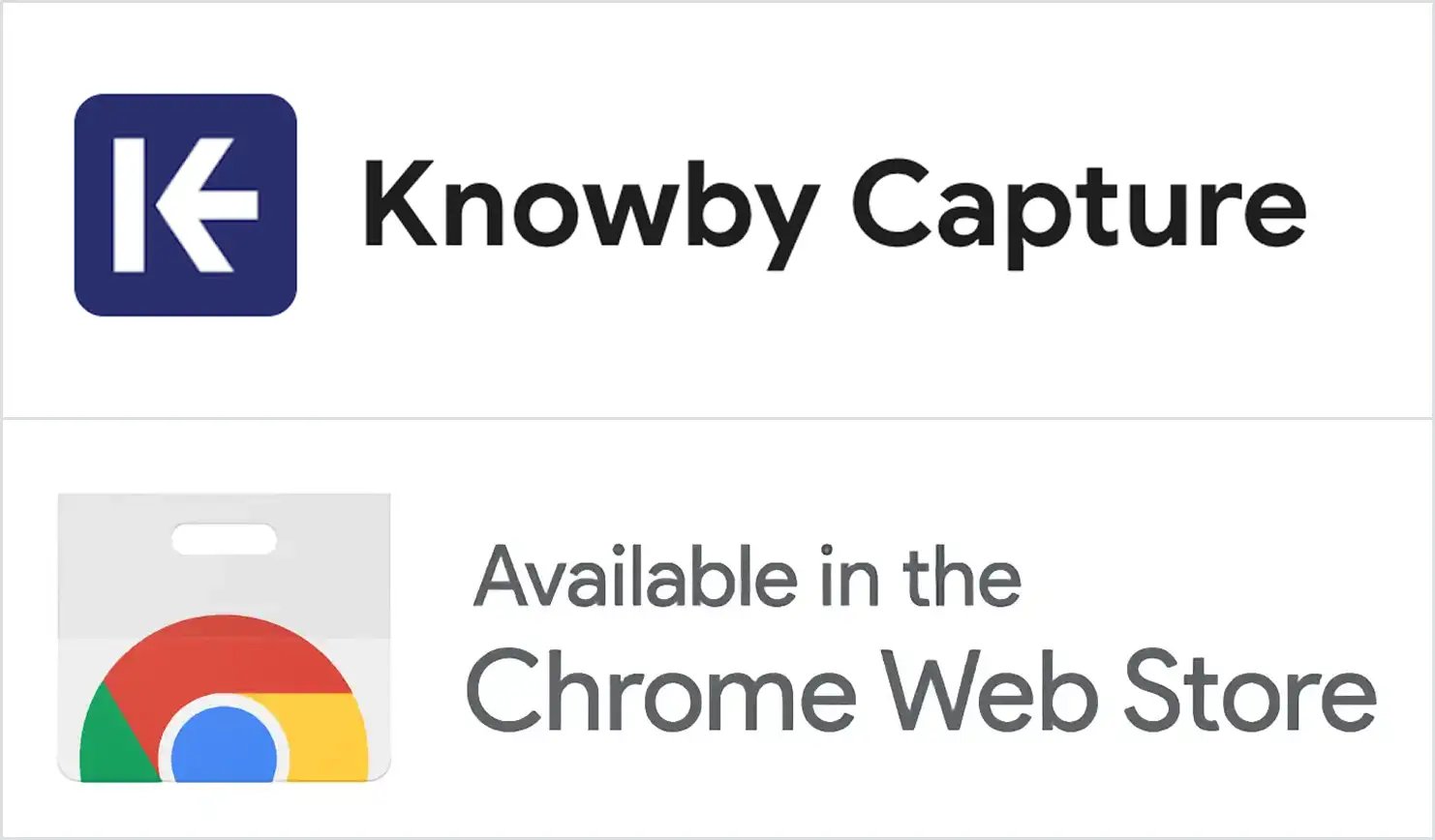The image size is (1435, 840).
Task: Click the white K bar in Knowby logo
Action: click(130, 205)
